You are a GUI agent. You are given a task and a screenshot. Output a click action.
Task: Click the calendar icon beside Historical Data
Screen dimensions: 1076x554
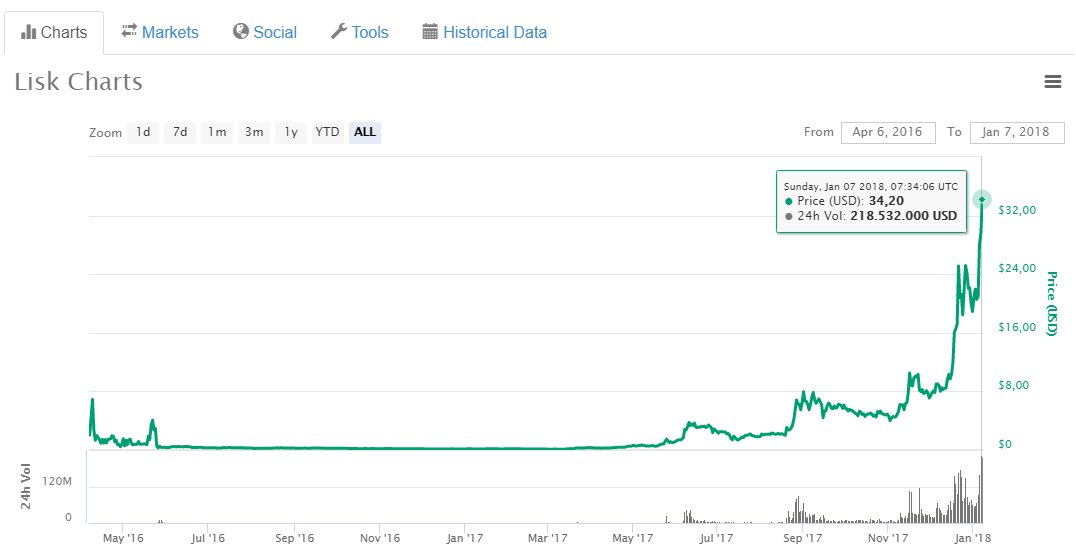[x=430, y=31]
